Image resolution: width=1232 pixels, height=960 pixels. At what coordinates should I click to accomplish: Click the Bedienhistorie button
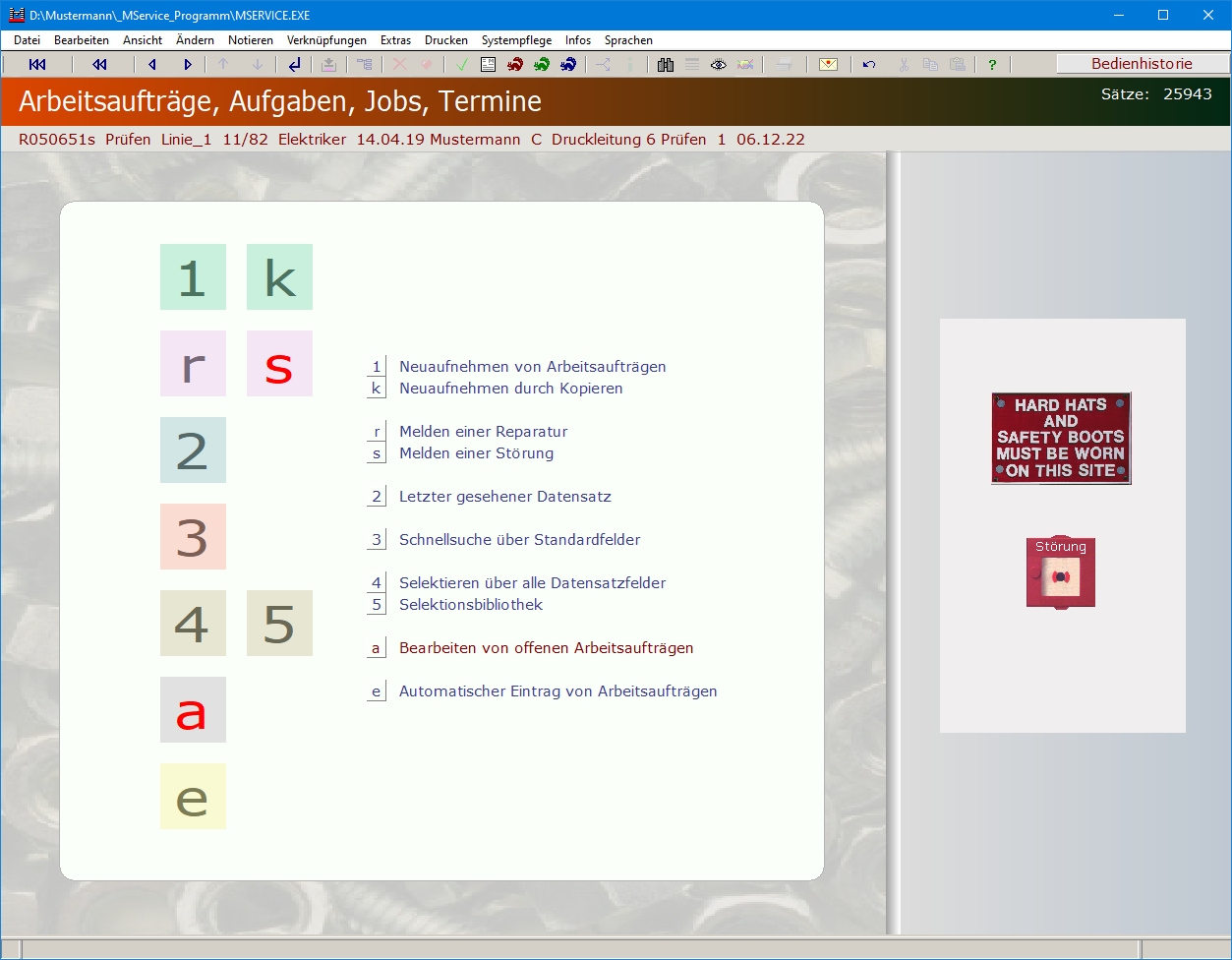[x=1143, y=64]
